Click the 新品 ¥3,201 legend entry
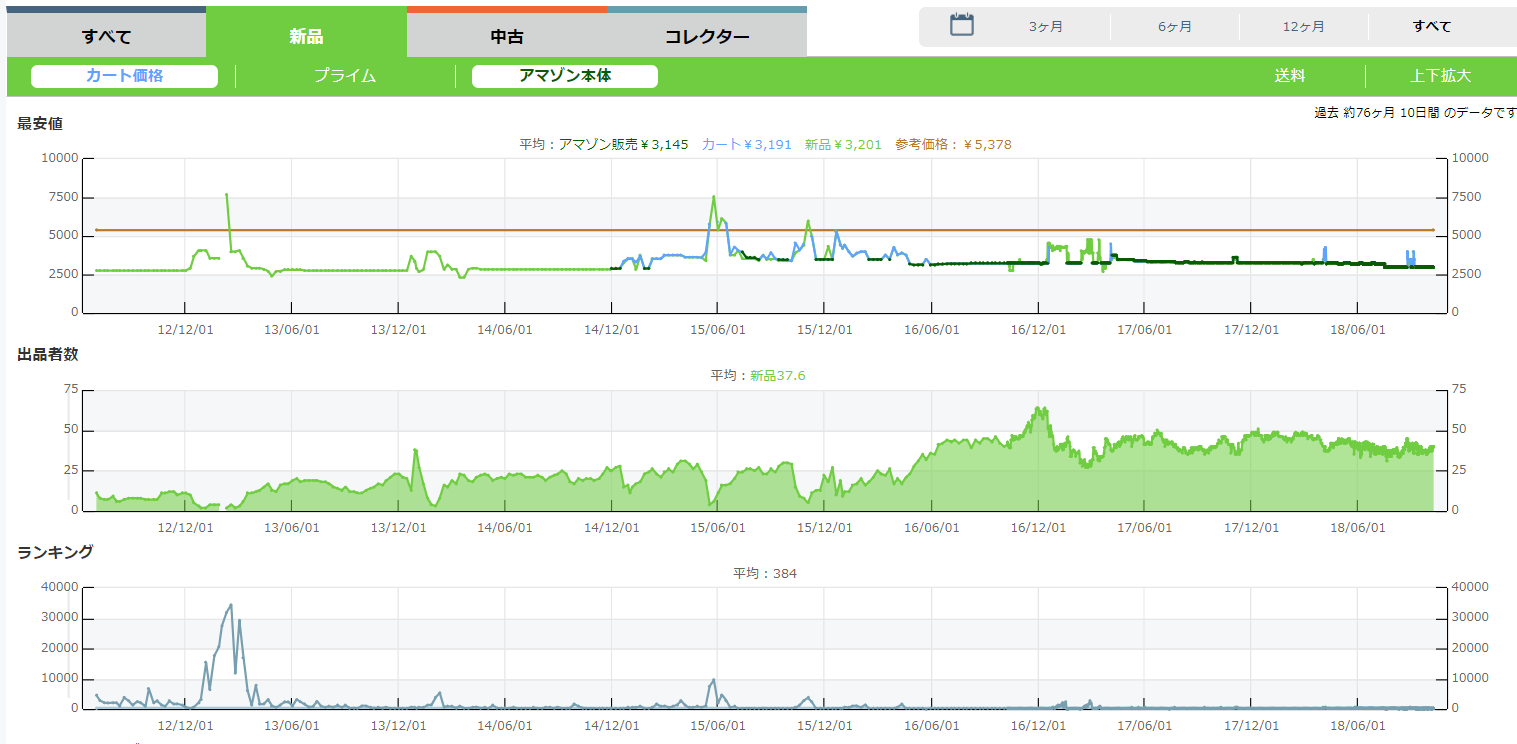This screenshot has width=1517, height=744. [843, 145]
